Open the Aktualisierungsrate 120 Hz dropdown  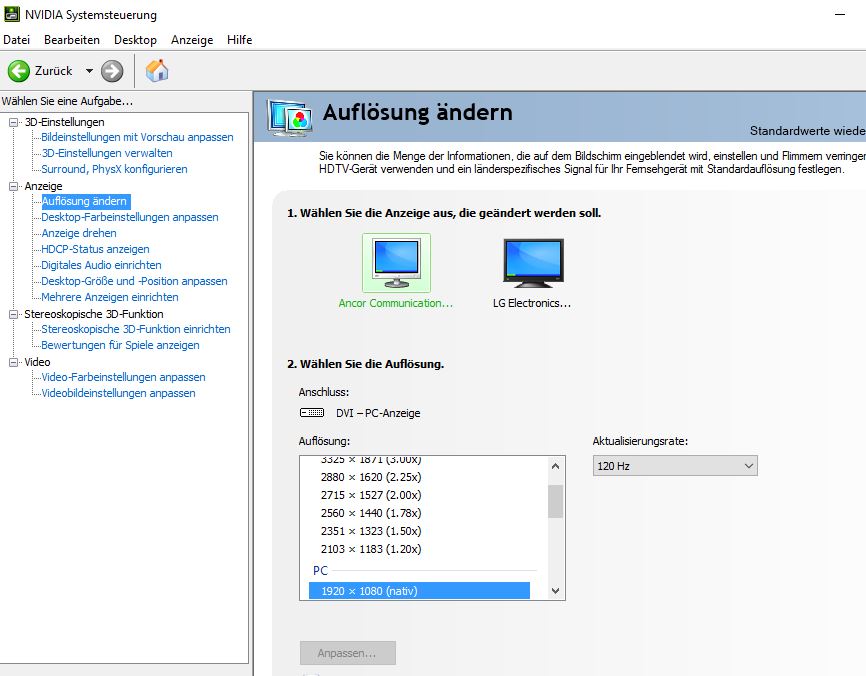coord(675,466)
